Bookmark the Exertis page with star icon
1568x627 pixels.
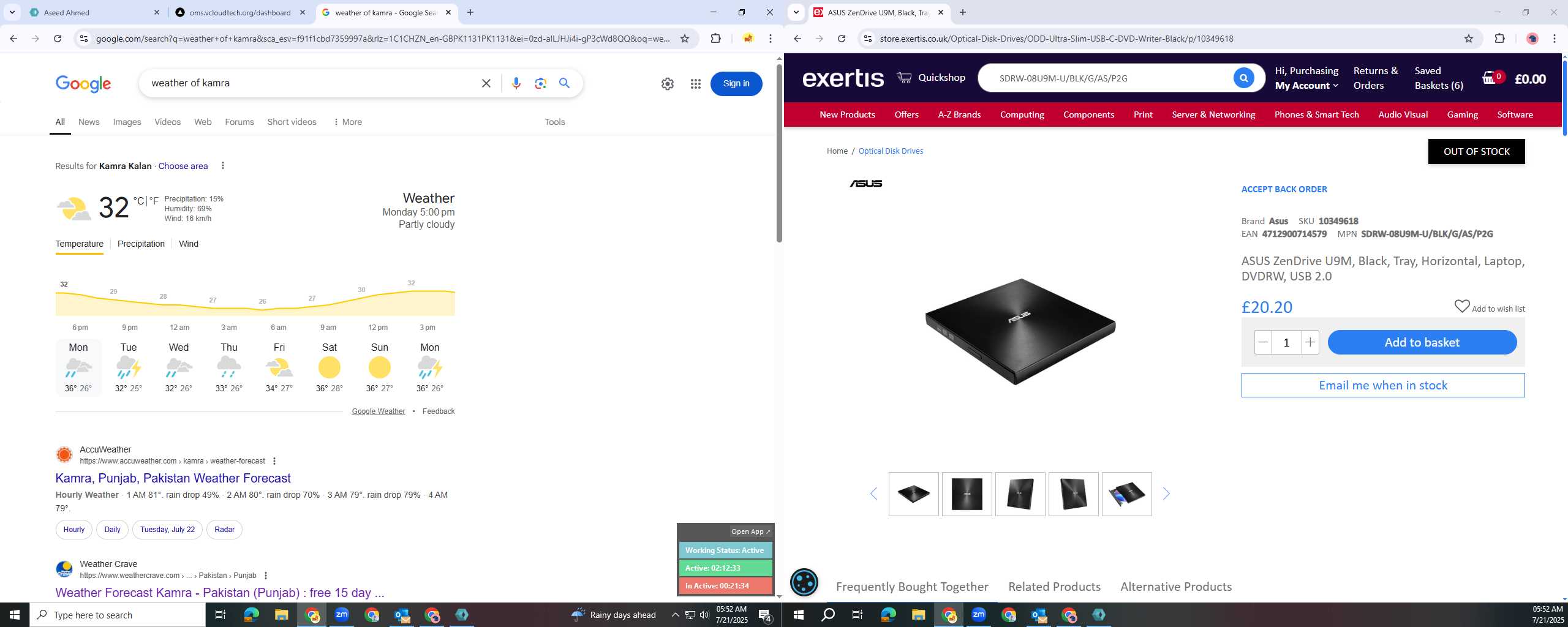click(1468, 39)
